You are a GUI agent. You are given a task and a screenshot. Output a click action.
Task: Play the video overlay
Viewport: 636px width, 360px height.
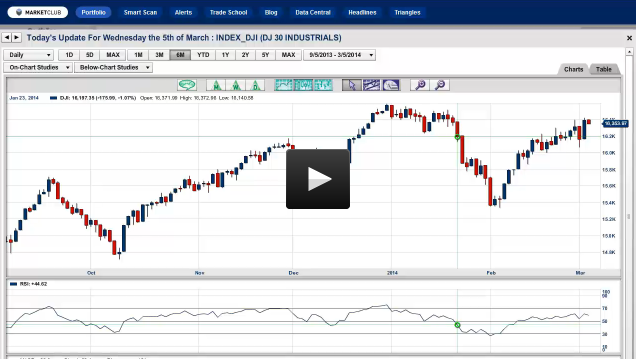[x=318, y=179]
